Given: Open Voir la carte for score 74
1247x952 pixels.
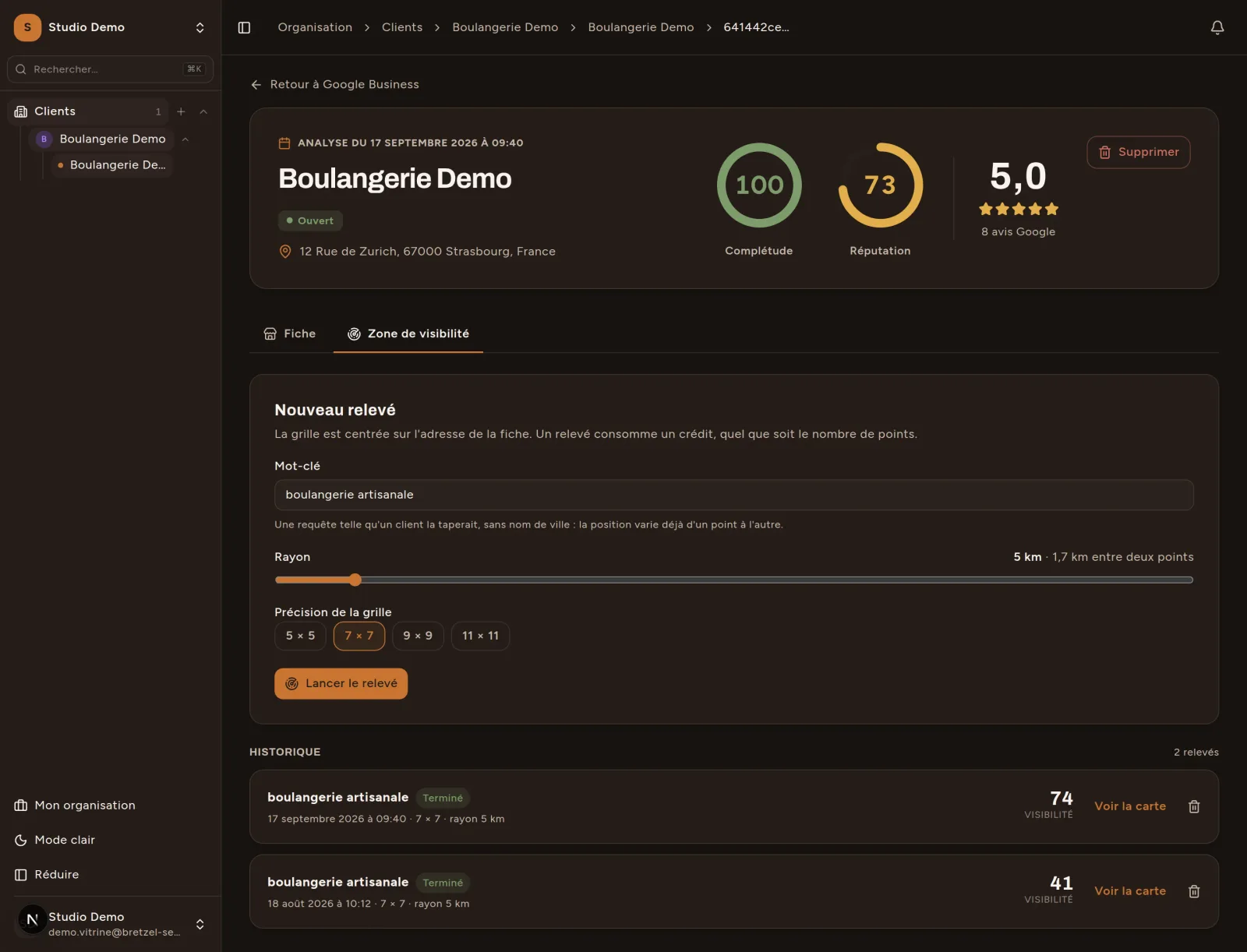Looking at the screenshot, I should pos(1130,806).
